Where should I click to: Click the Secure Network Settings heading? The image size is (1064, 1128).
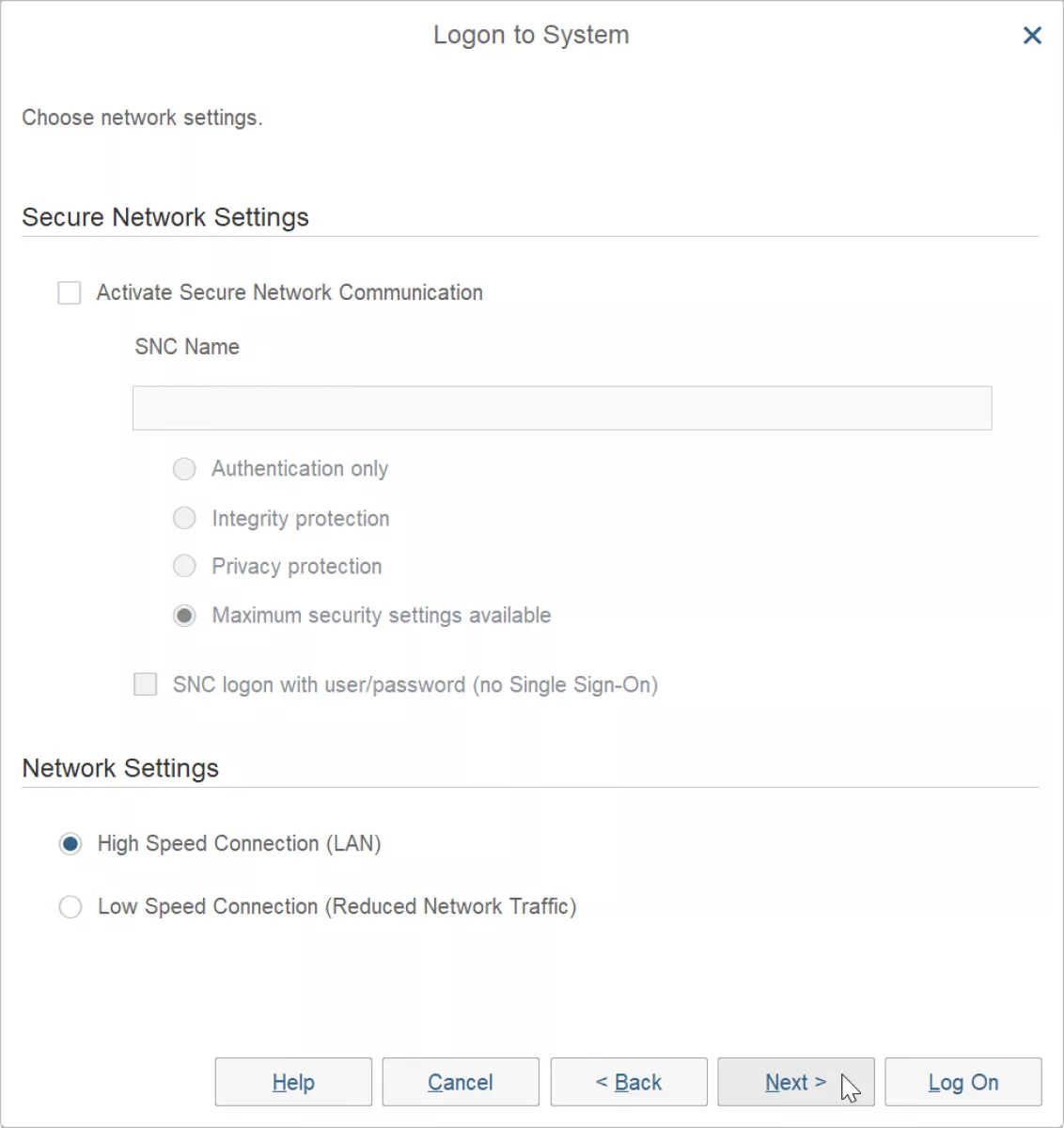tap(165, 217)
